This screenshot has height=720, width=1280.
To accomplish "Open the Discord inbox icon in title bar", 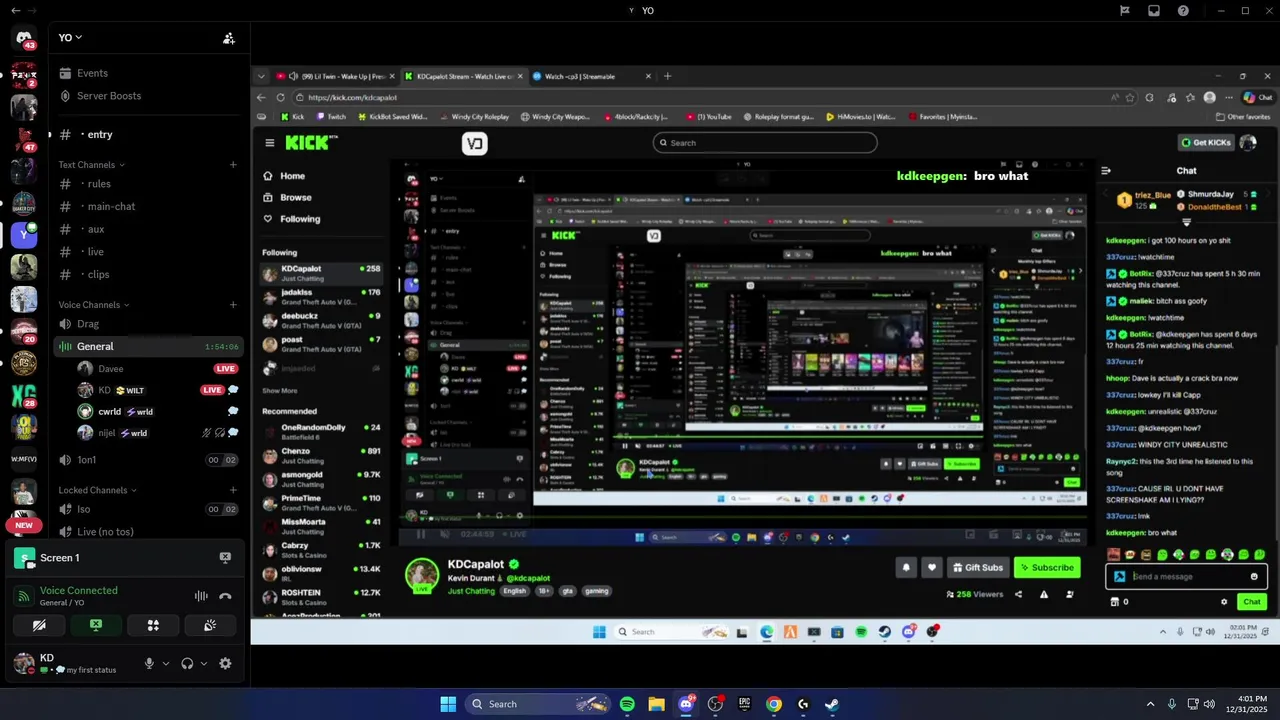I will coord(1154,10).
